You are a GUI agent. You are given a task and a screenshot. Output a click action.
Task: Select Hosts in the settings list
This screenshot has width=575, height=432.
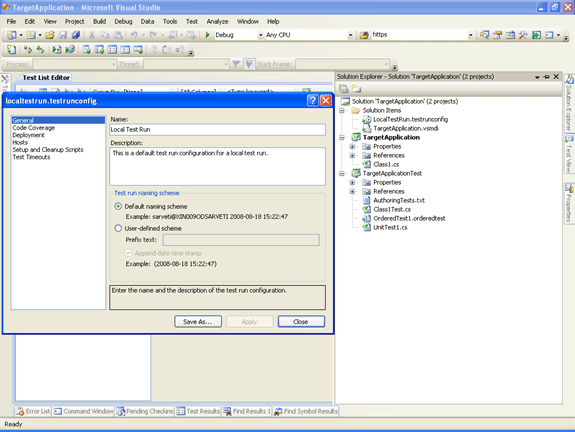pyautogui.click(x=20, y=143)
